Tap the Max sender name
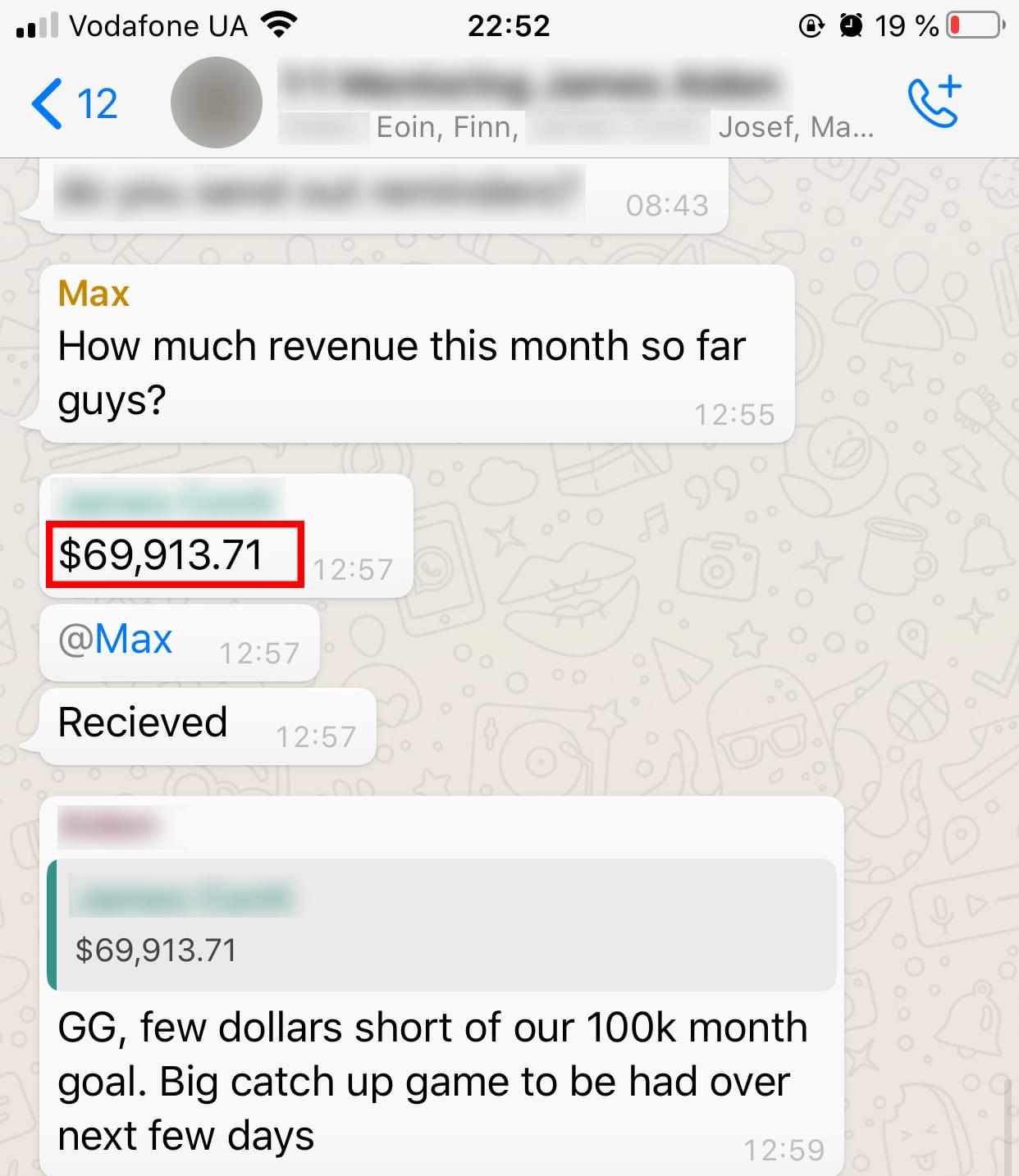1019x1176 pixels. 94,294
